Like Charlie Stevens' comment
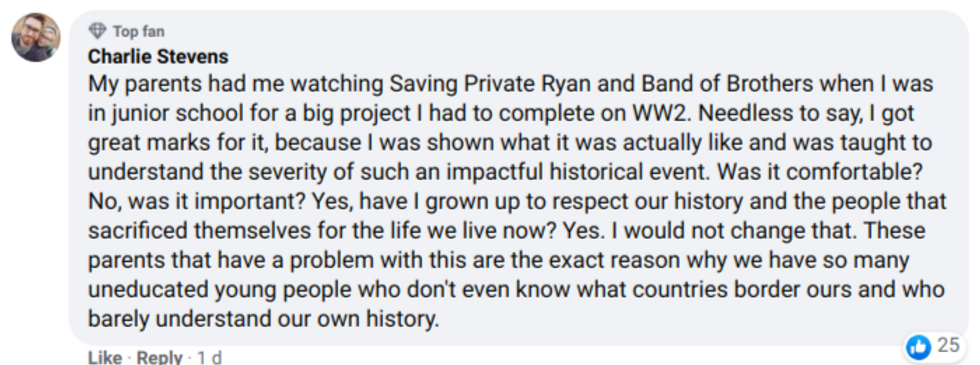The height and width of the screenshot is (365, 980). [x=104, y=358]
